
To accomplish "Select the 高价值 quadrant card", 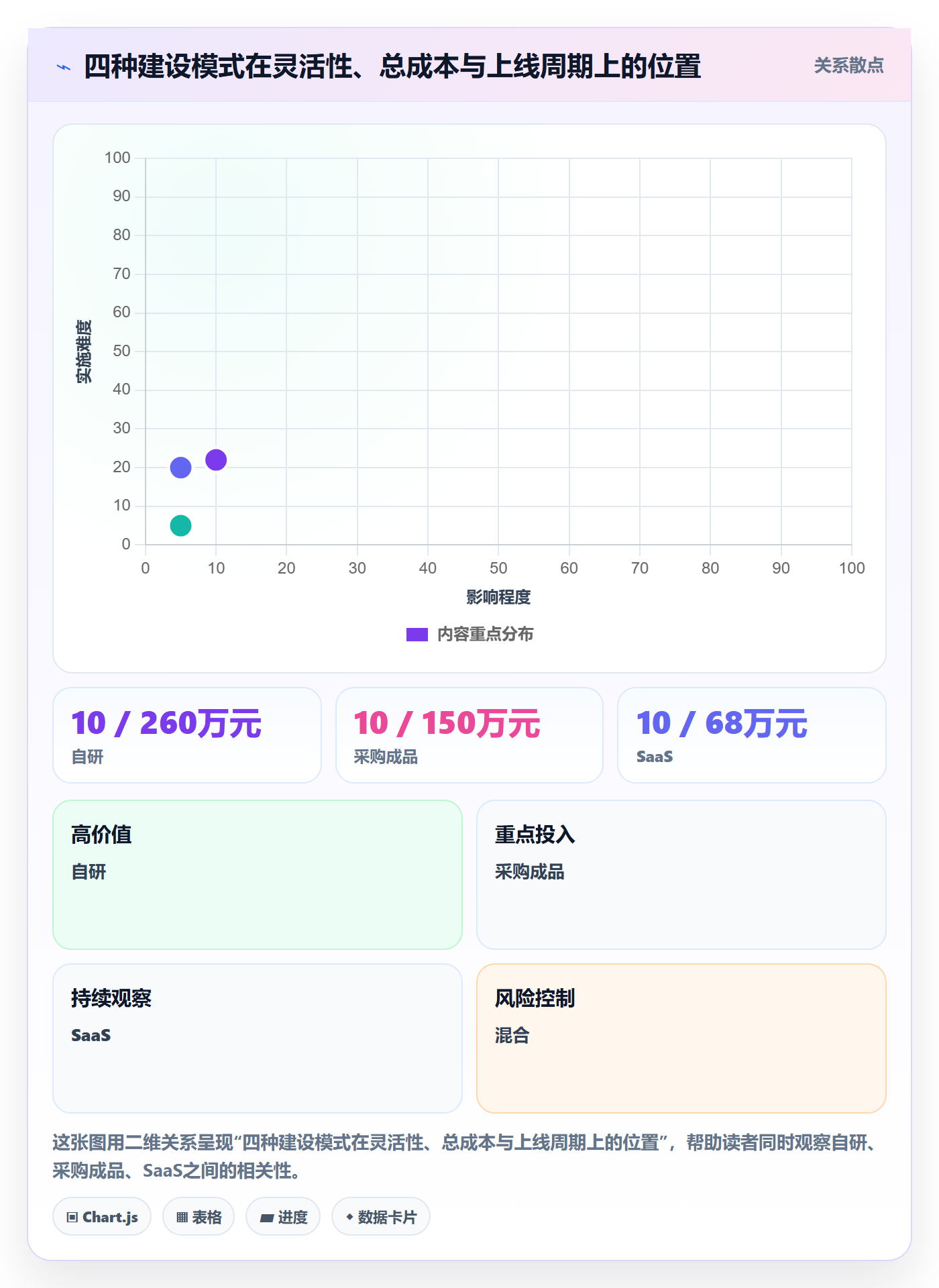I will coord(258,875).
